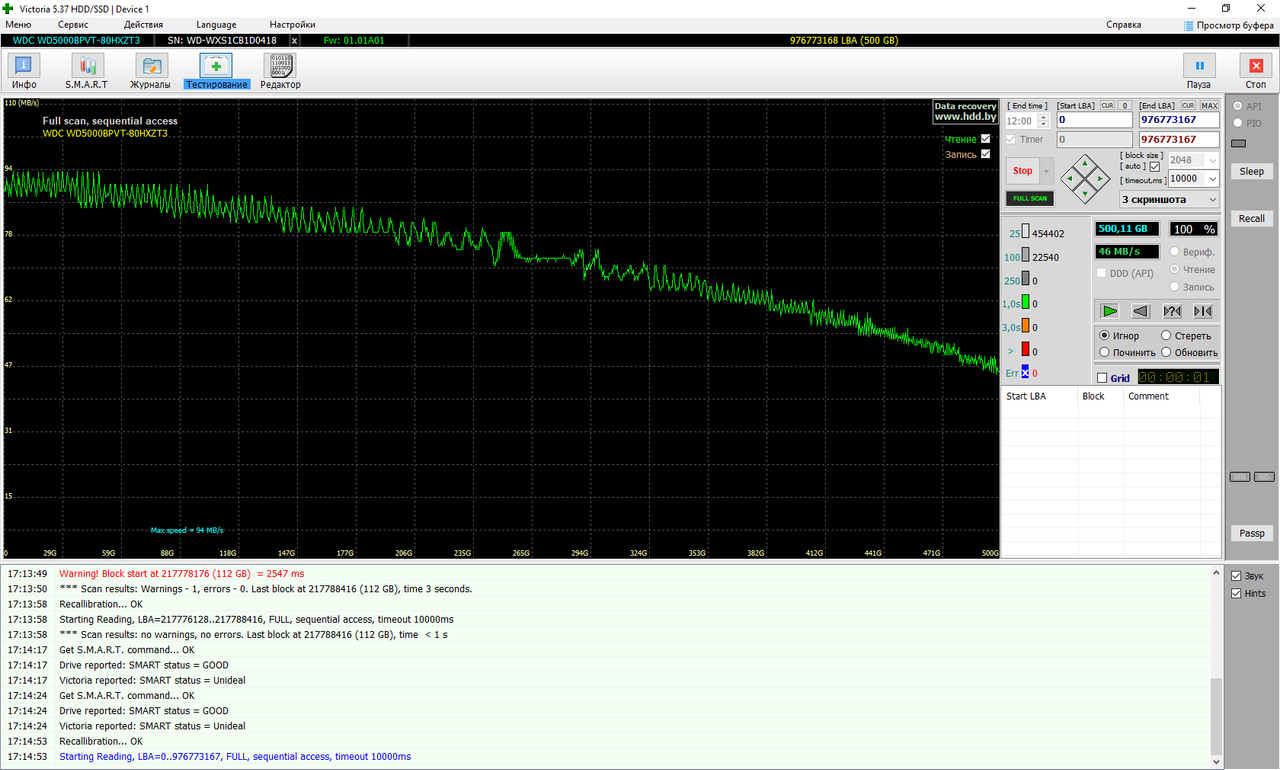
Task: Click the left arrow on the navigation pad
Action: coord(1071,180)
